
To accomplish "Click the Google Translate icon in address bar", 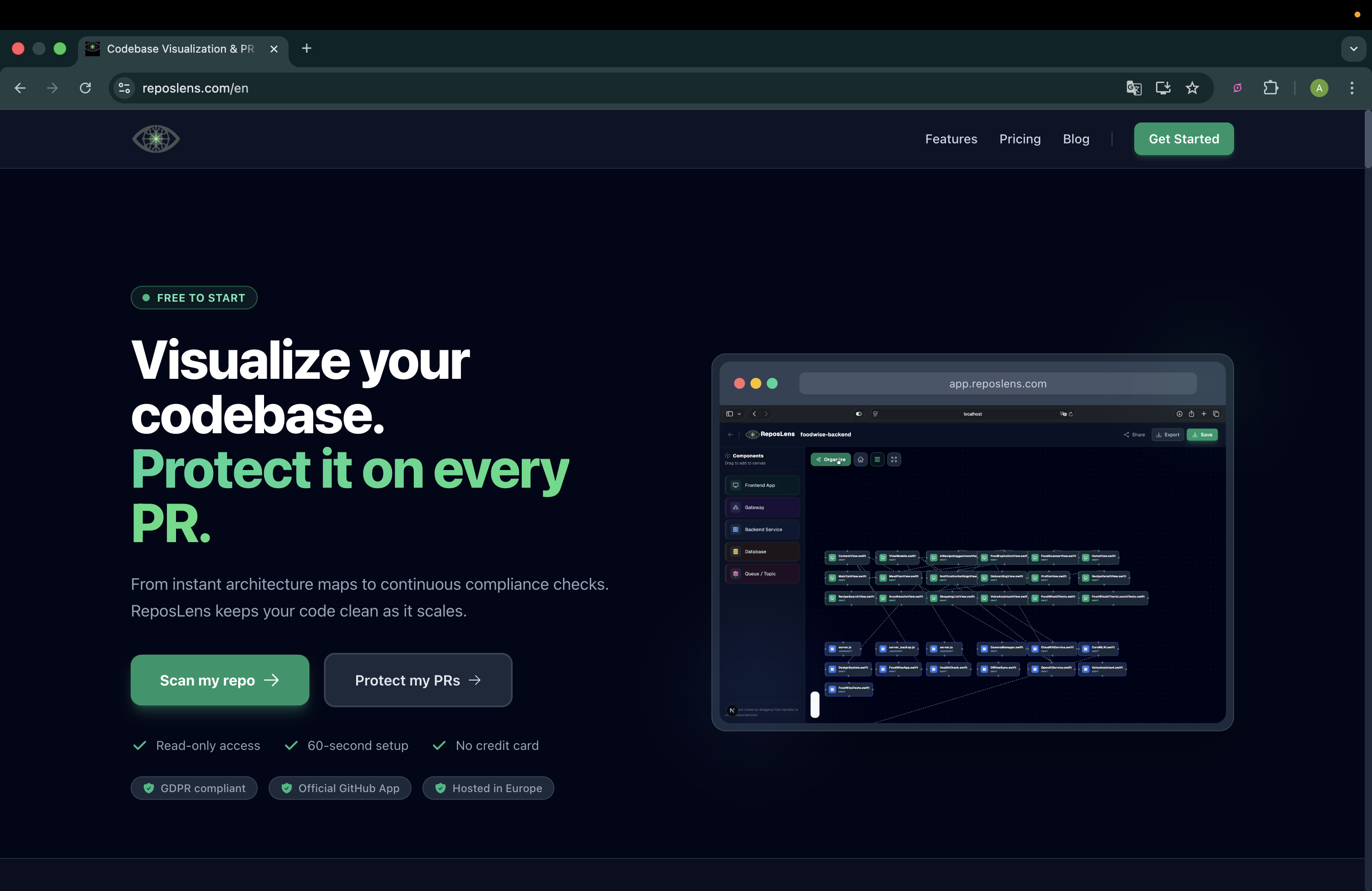I will (x=1133, y=88).
